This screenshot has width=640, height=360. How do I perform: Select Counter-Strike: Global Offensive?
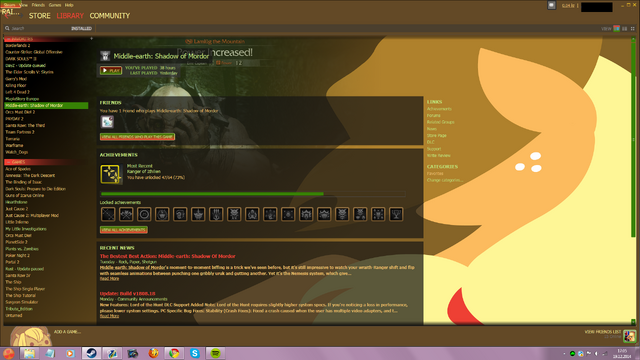point(34,52)
